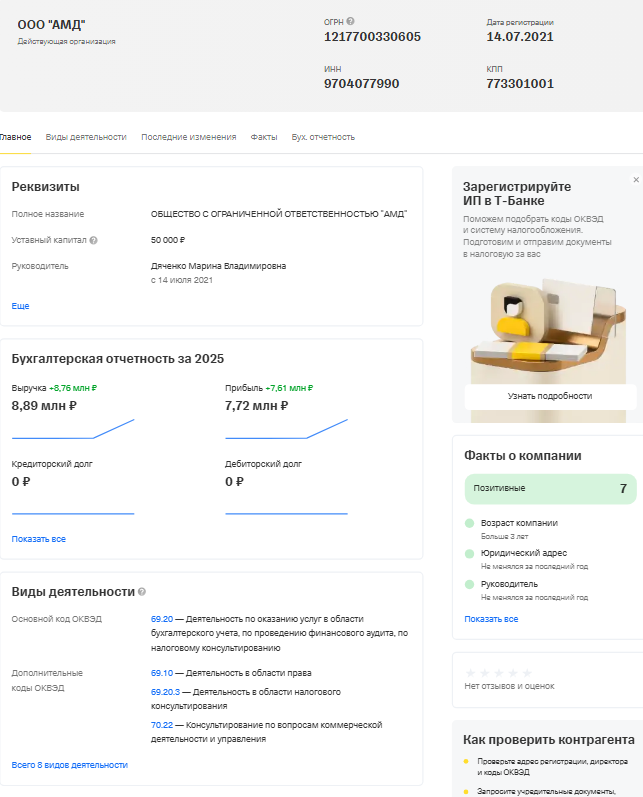Click the green dot beside Руководитель fact
The width and height of the screenshot is (643, 797).
(x=470, y=585)
